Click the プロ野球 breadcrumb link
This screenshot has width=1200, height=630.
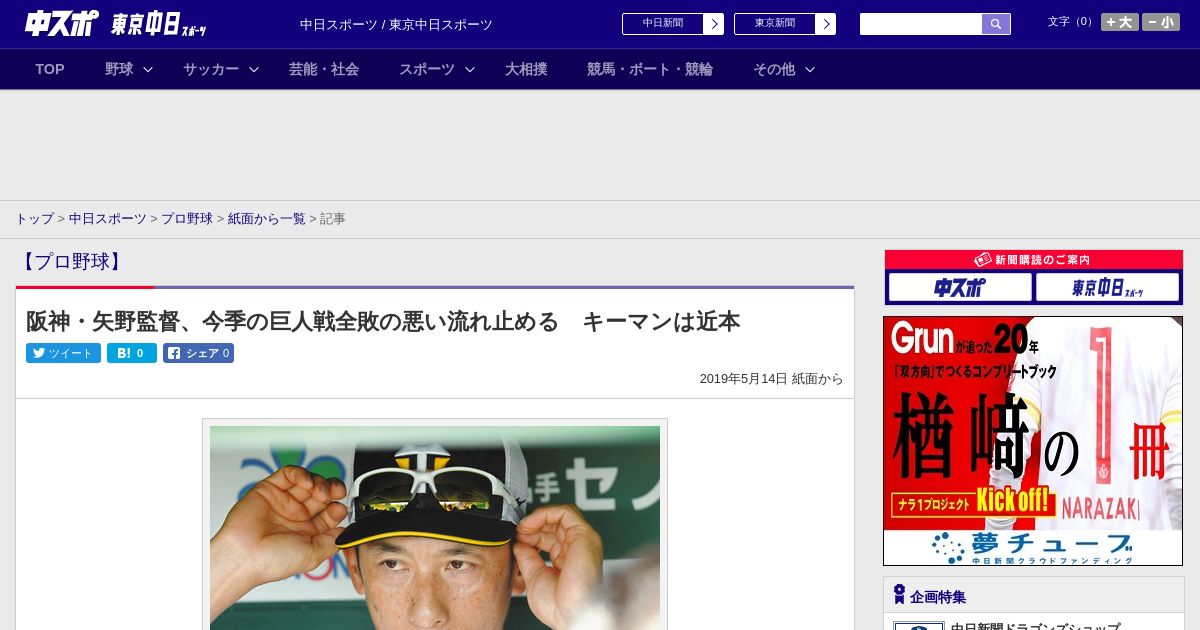(187, 218)
